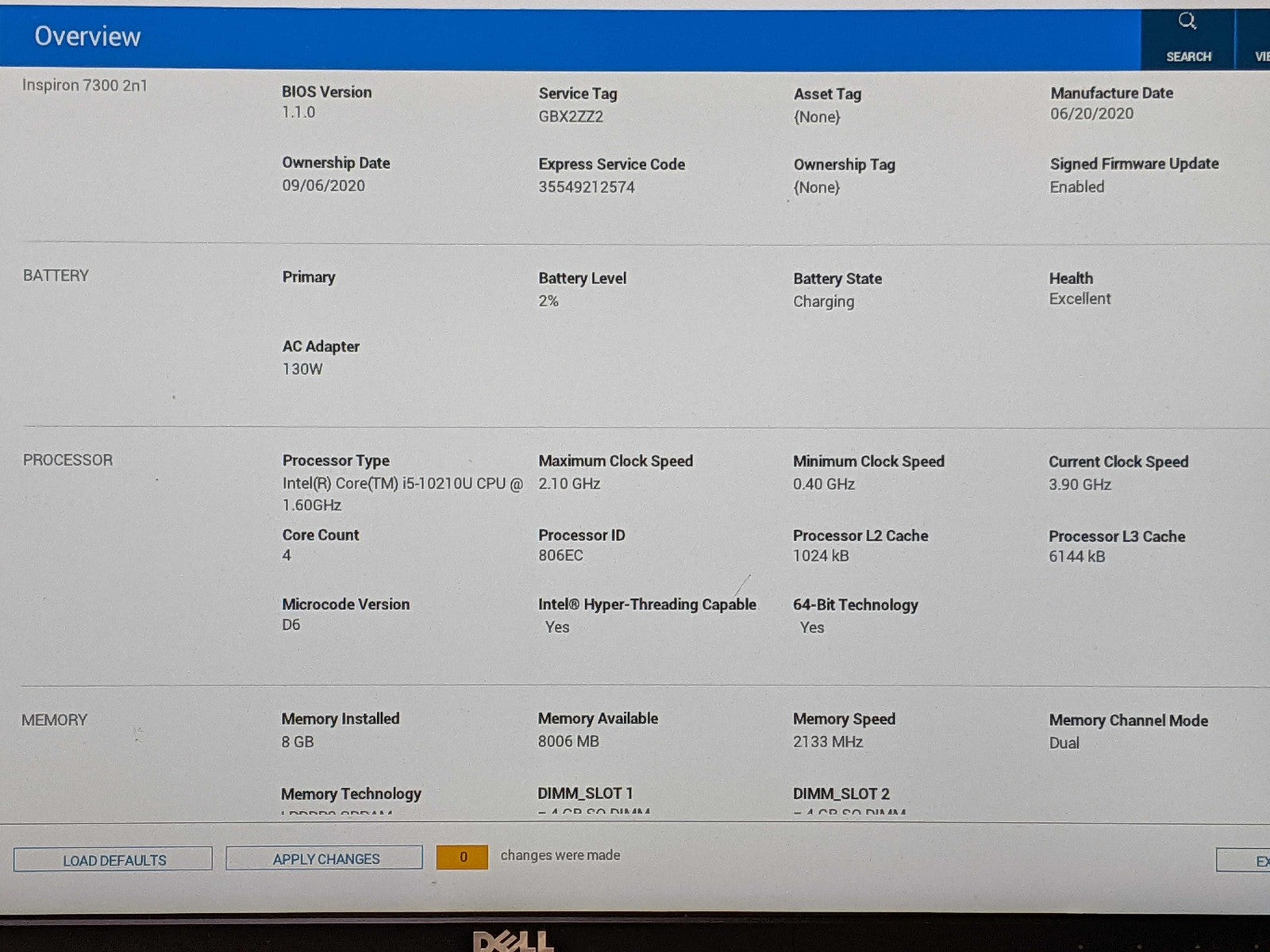Select the DIMM_SLOT 1 label
The image size is (1270, 952).
585,793
